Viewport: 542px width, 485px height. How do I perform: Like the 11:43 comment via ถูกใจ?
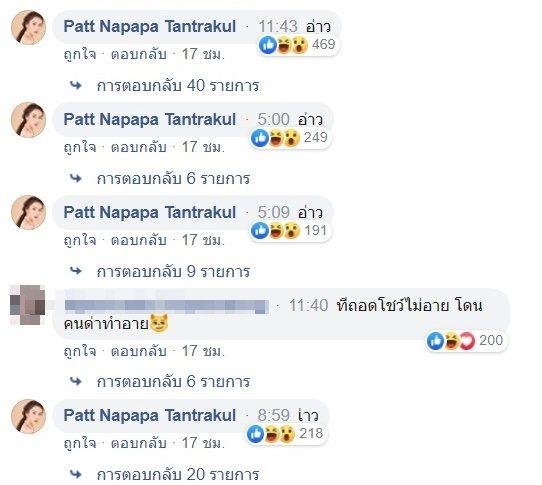click(x=80, y=54)
